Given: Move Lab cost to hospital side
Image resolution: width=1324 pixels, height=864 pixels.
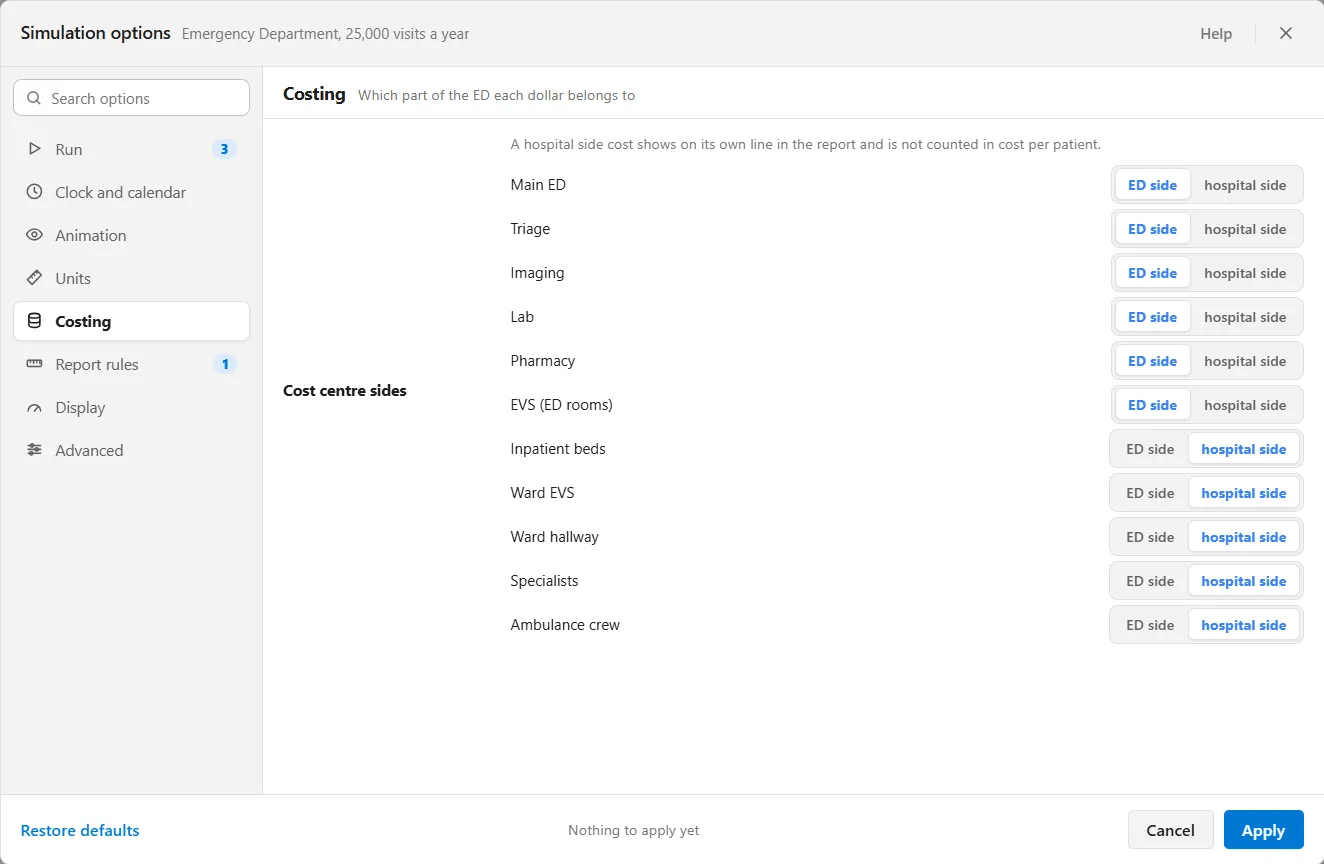Looking at the screenshot, I should click(x=1245, y=317).
